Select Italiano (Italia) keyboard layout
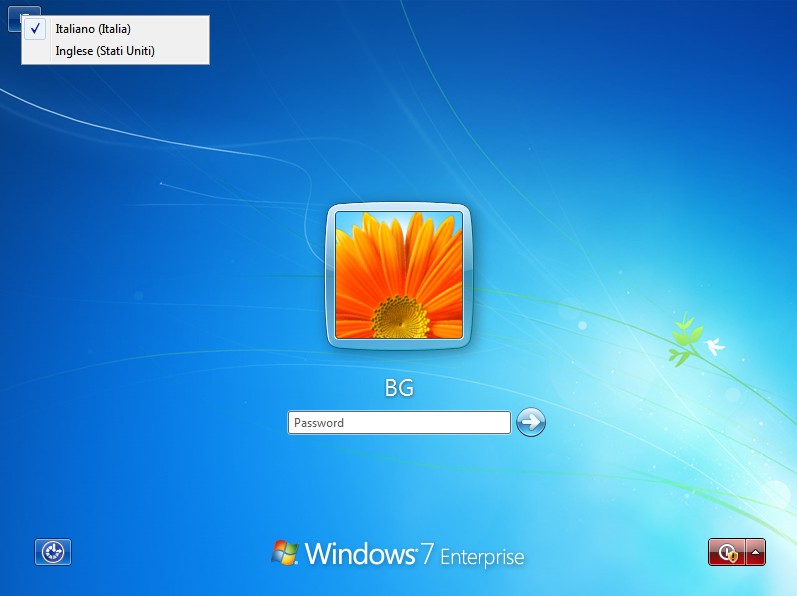 tap(115, 29)
